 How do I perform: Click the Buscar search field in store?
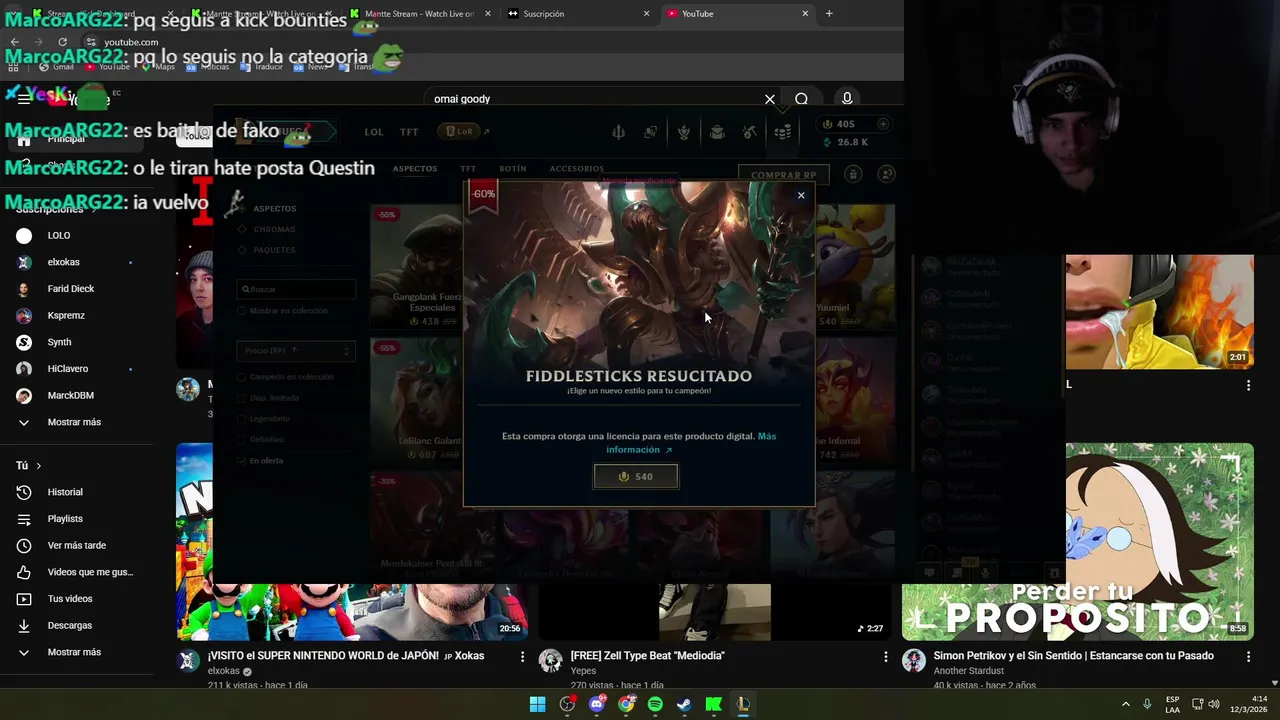(296, 289)
